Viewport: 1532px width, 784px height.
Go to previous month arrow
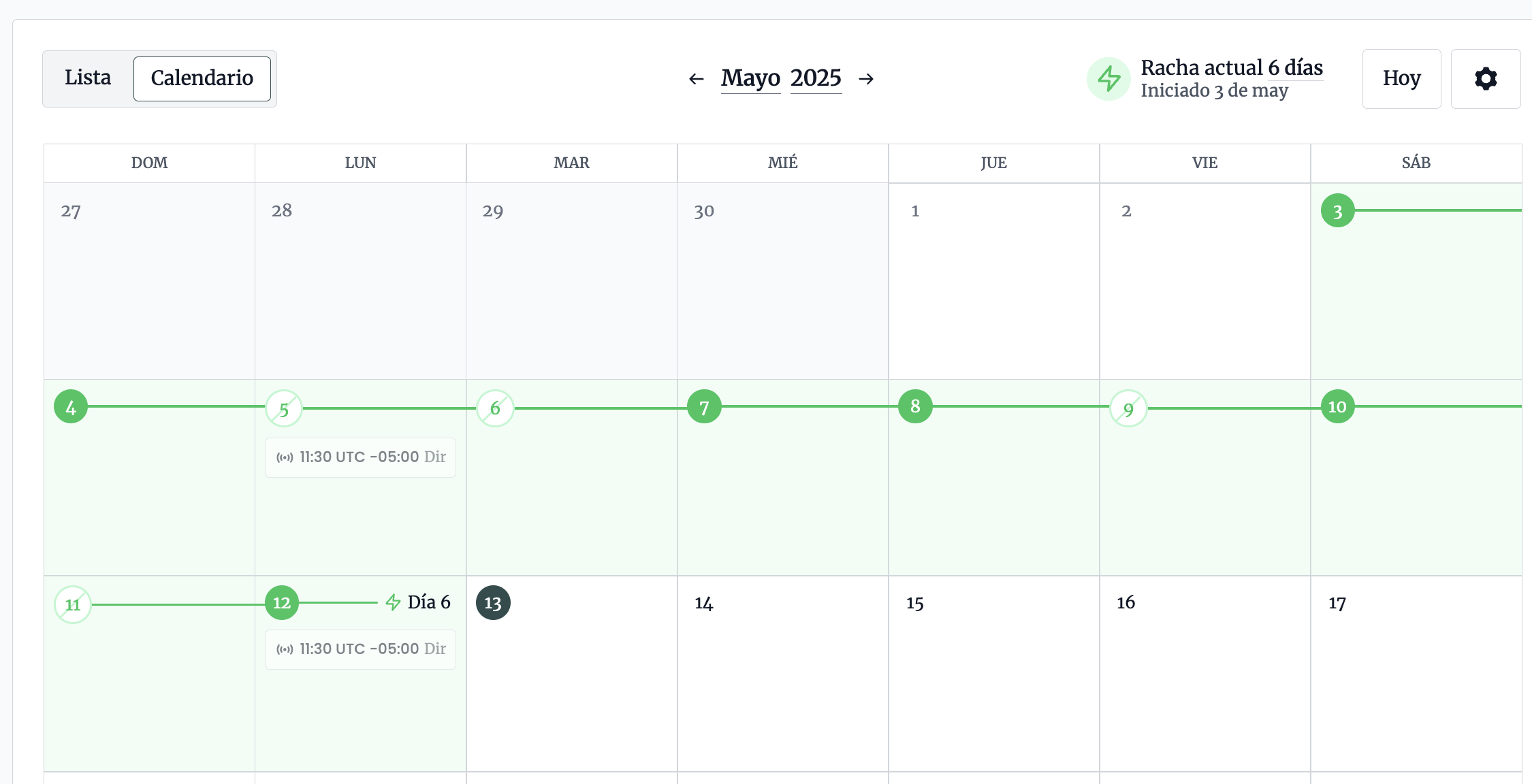pos(696,79)
